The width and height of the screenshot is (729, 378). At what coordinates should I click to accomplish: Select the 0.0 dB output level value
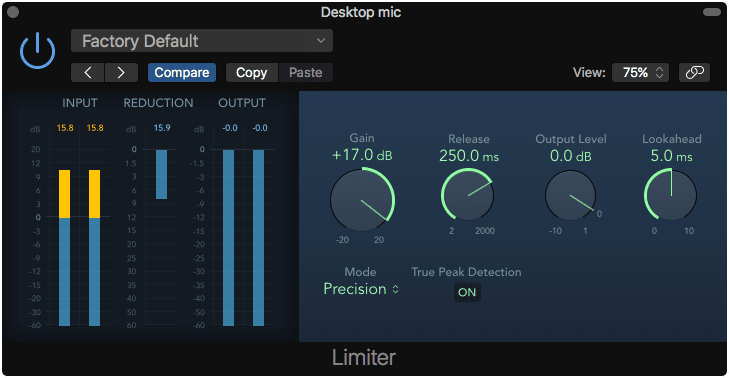(x=570, y=156)
